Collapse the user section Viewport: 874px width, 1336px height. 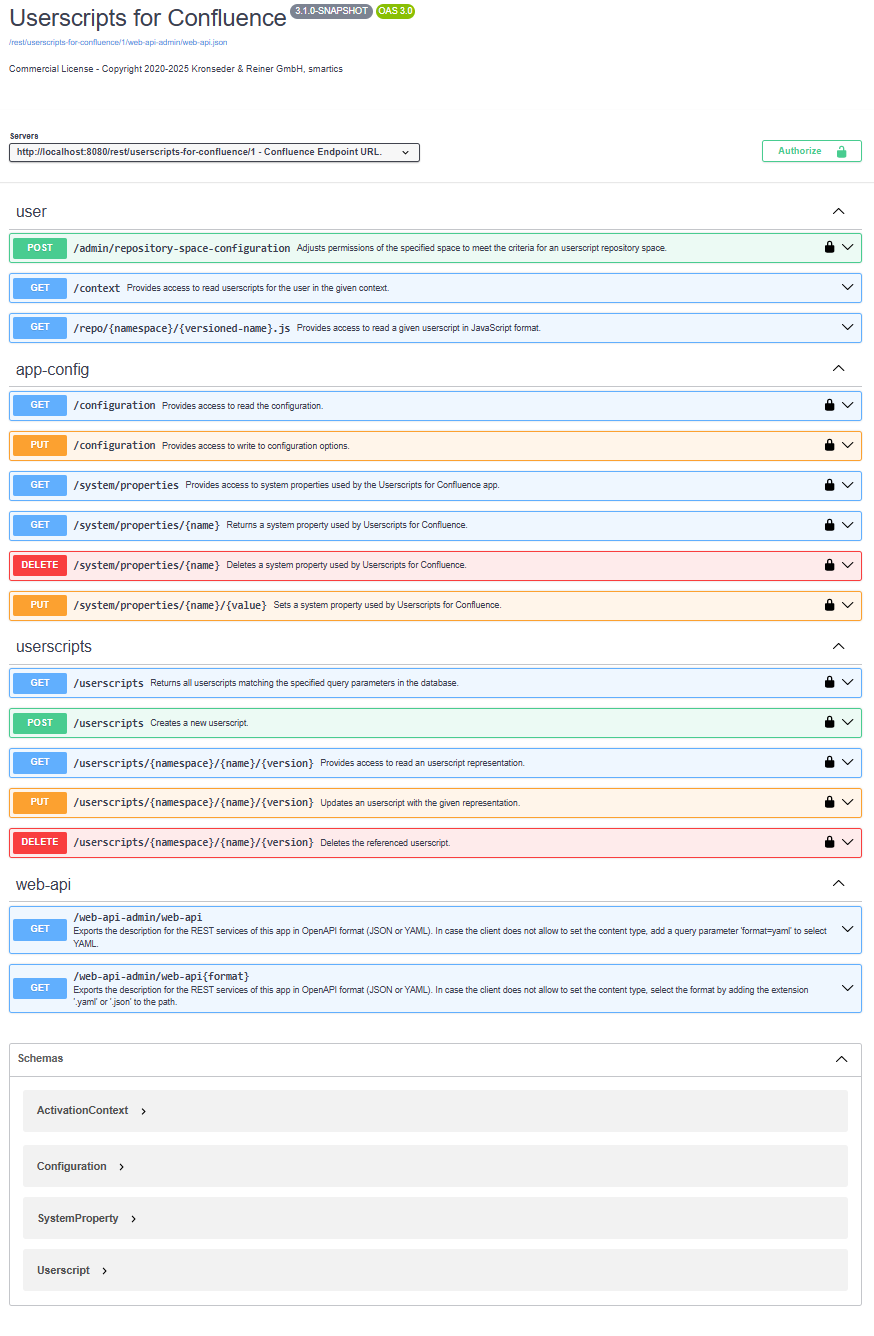pyautogui.click(x=838, y=212)
